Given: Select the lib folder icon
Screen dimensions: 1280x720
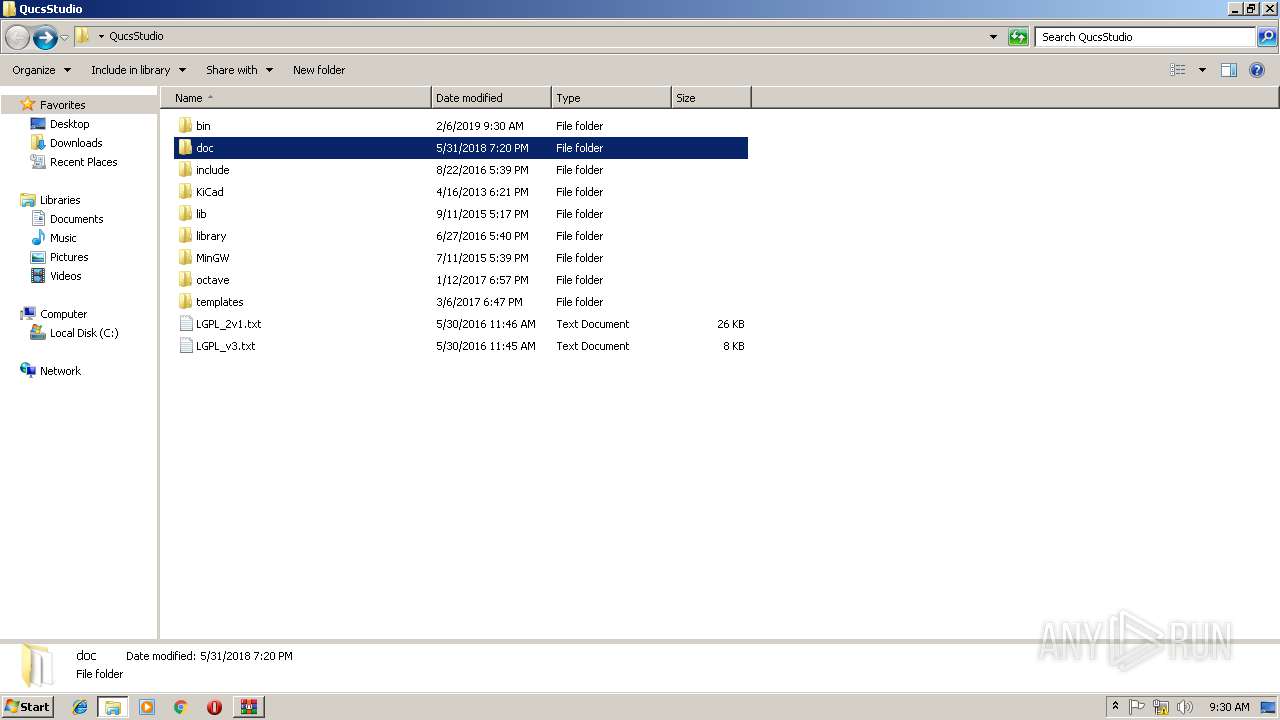Looking at the screenshot, I should pyautogui.click(x=185, y=214).
